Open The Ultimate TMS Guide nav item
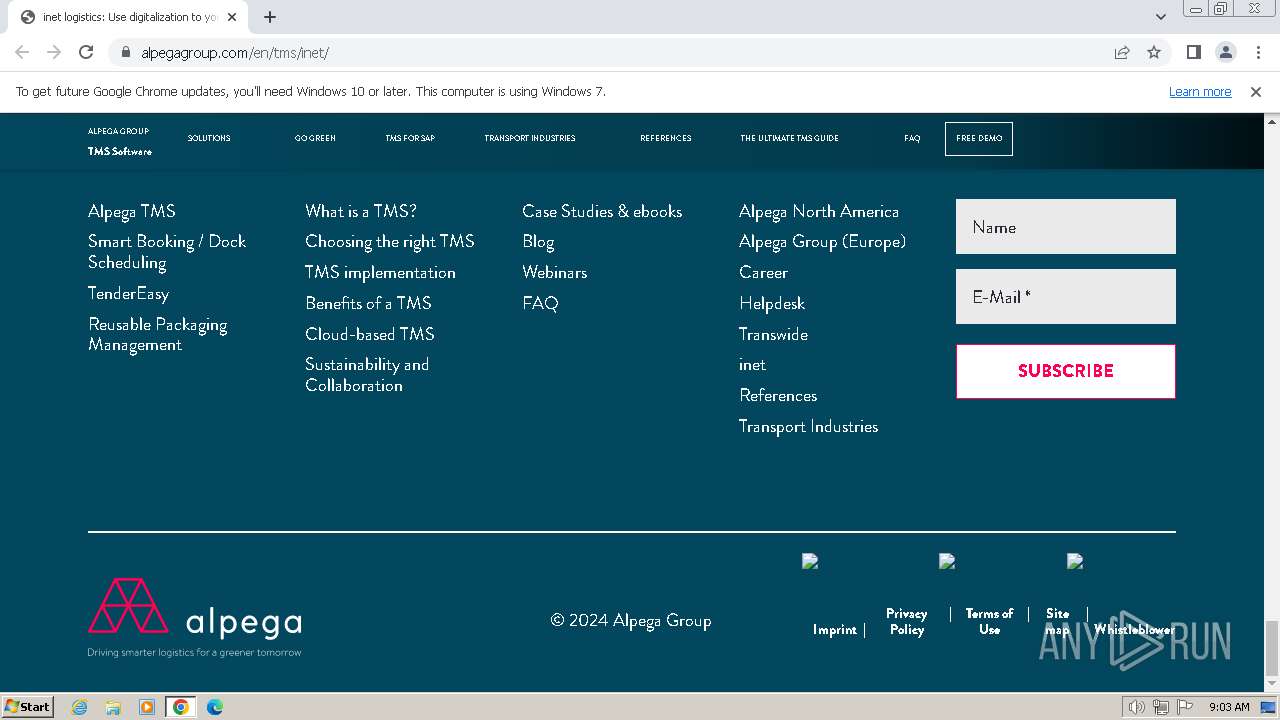 pyautogui.click(x=789, y=138)
